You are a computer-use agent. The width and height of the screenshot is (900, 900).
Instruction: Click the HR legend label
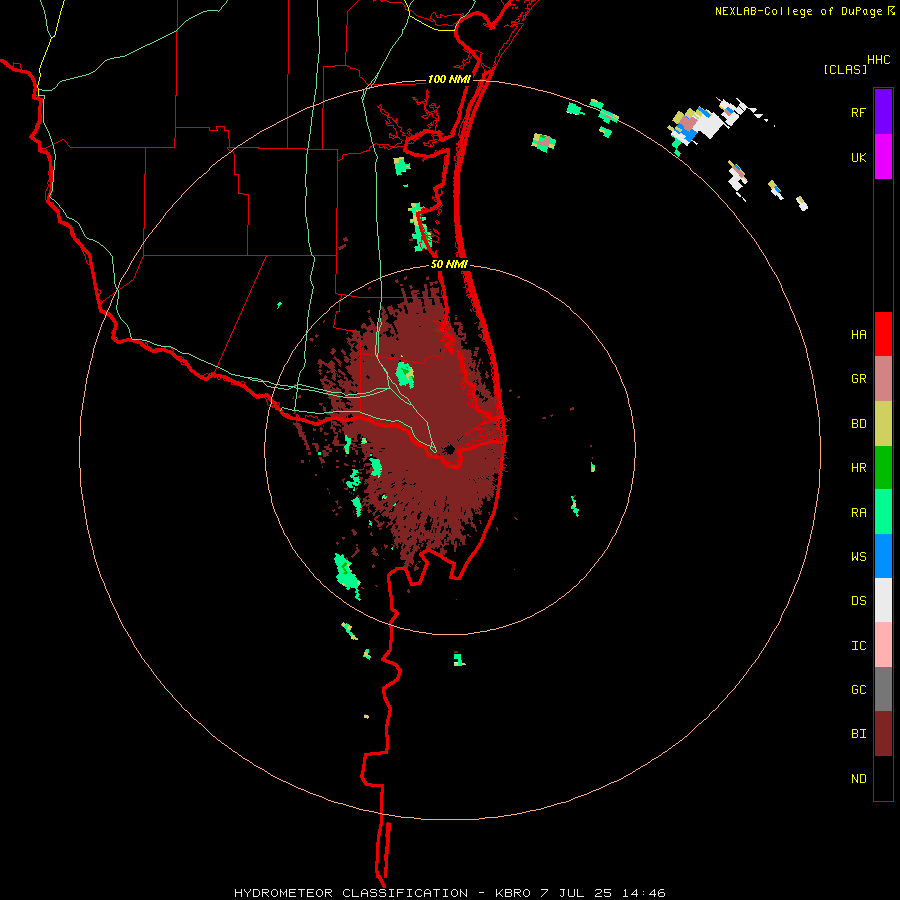pos(858,468)
